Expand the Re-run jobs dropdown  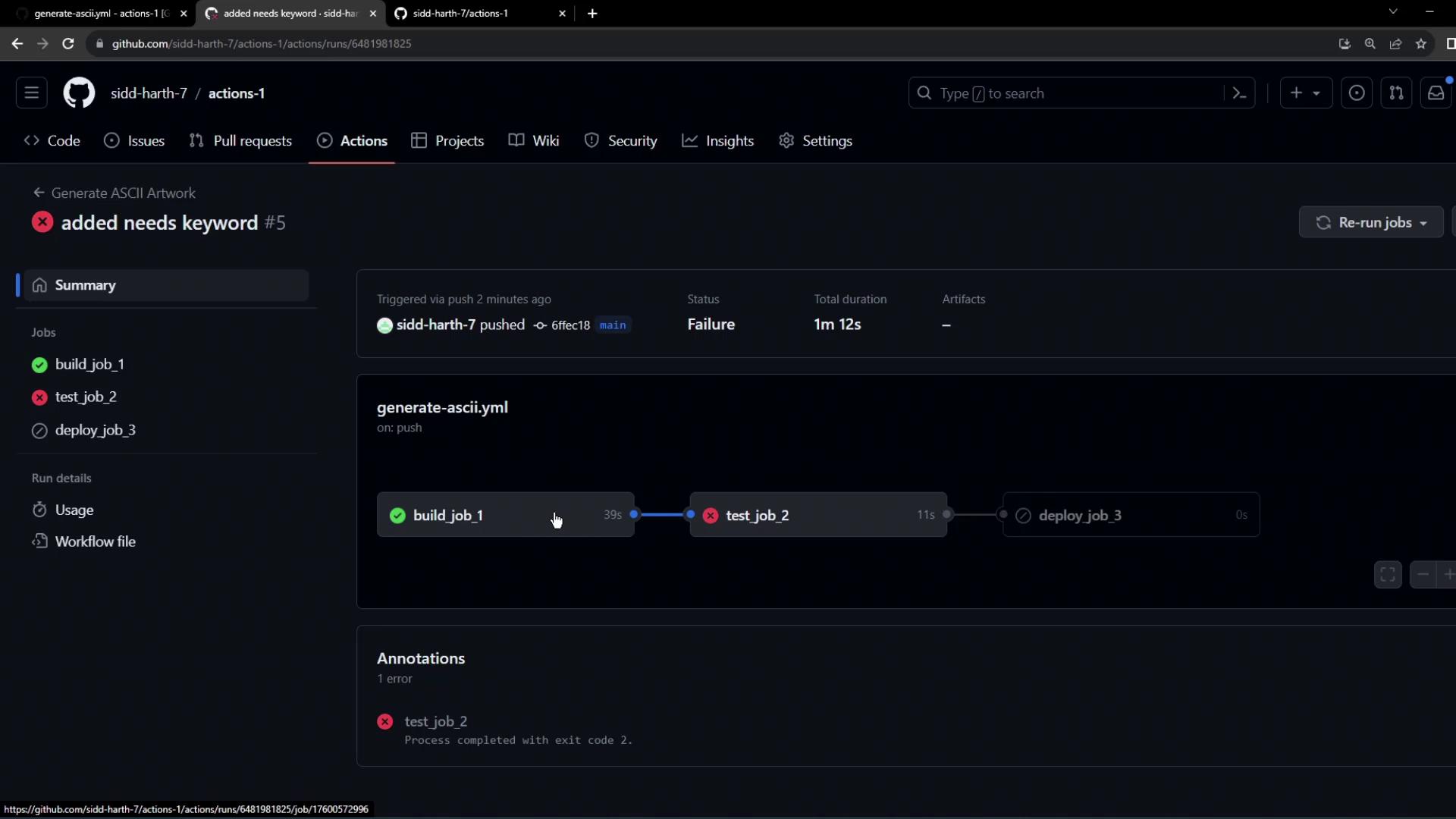click(x=1371, y=222)
